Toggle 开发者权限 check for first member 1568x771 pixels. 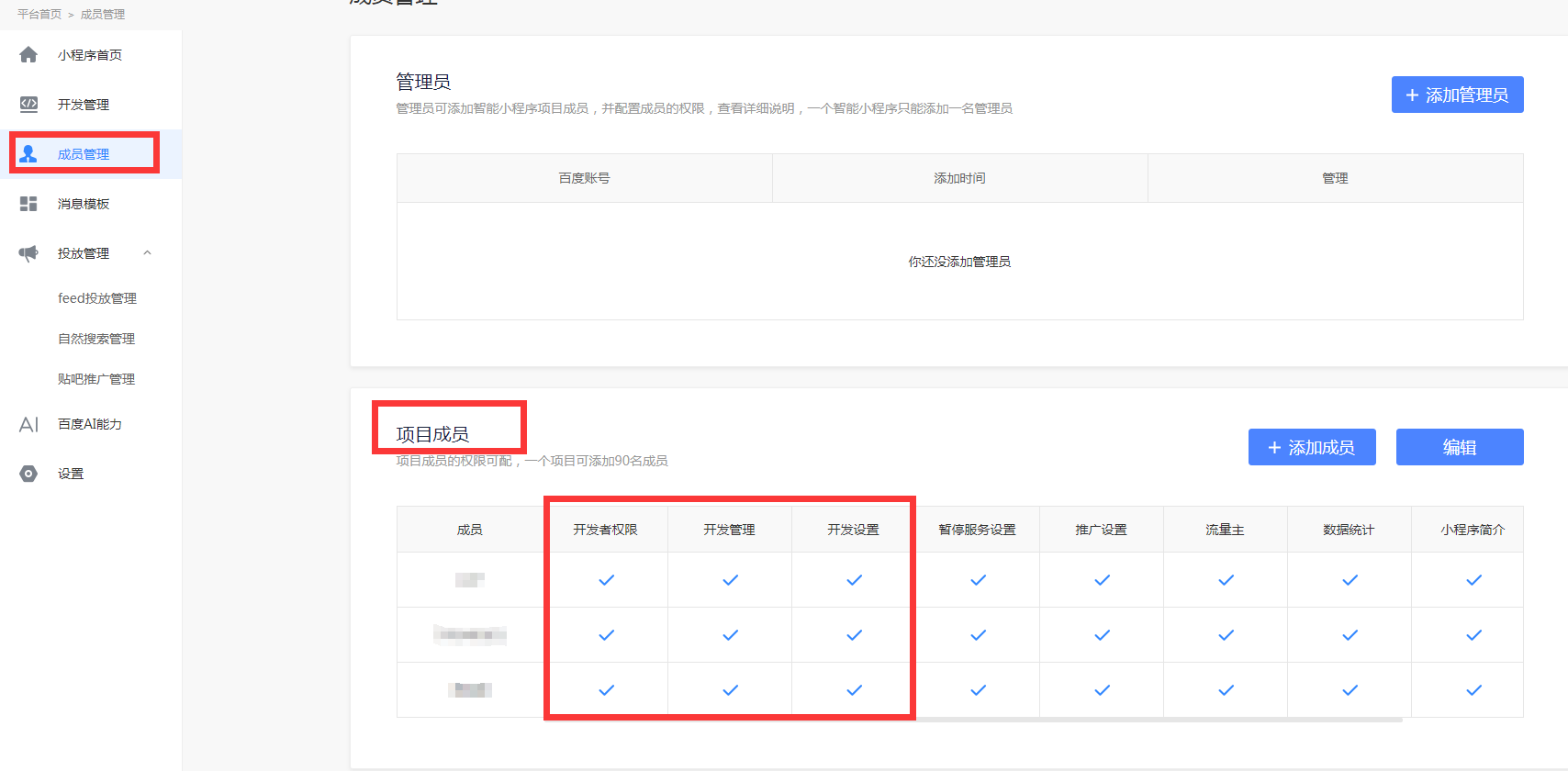606,580
